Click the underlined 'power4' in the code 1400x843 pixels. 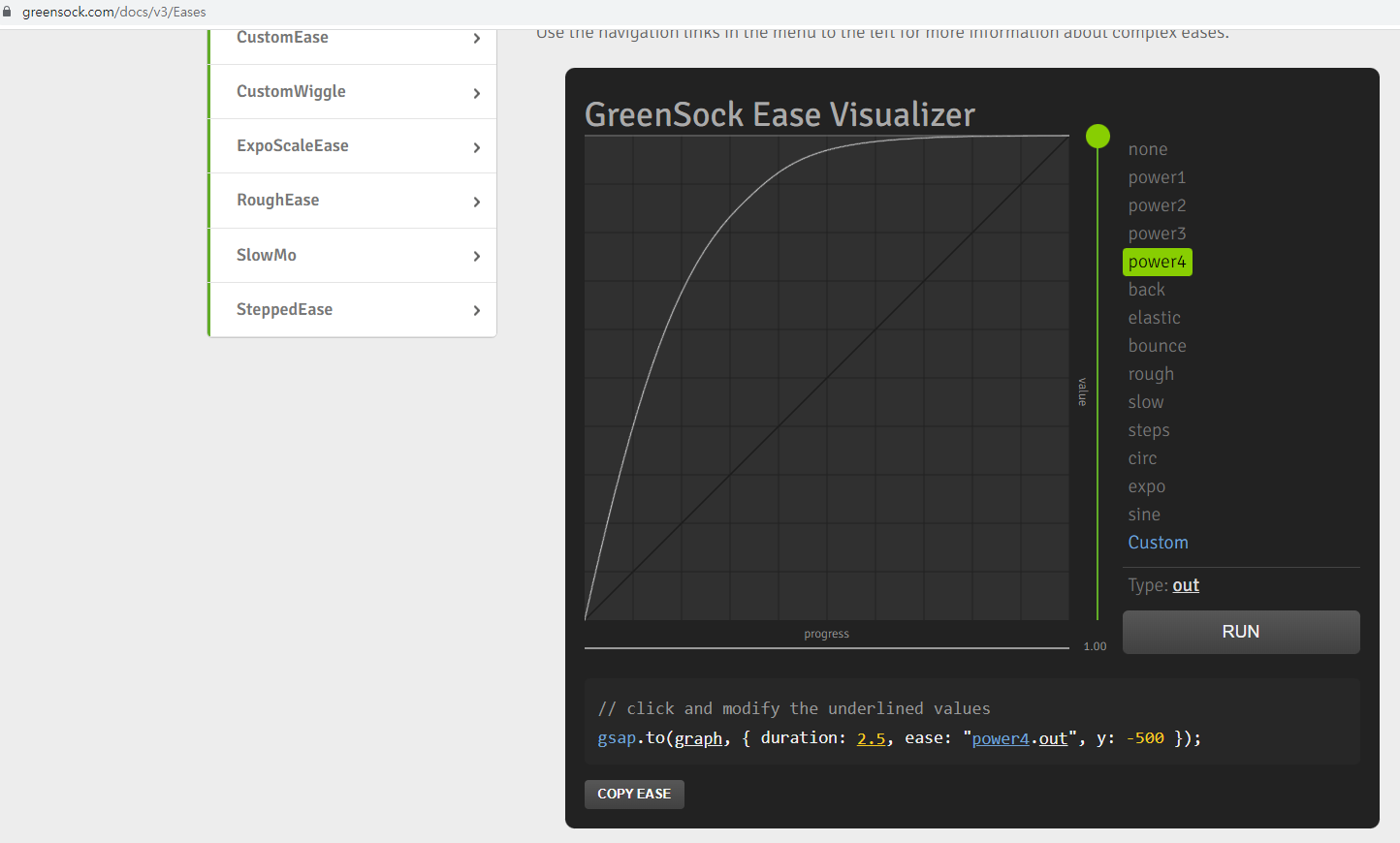(1001, 738)
